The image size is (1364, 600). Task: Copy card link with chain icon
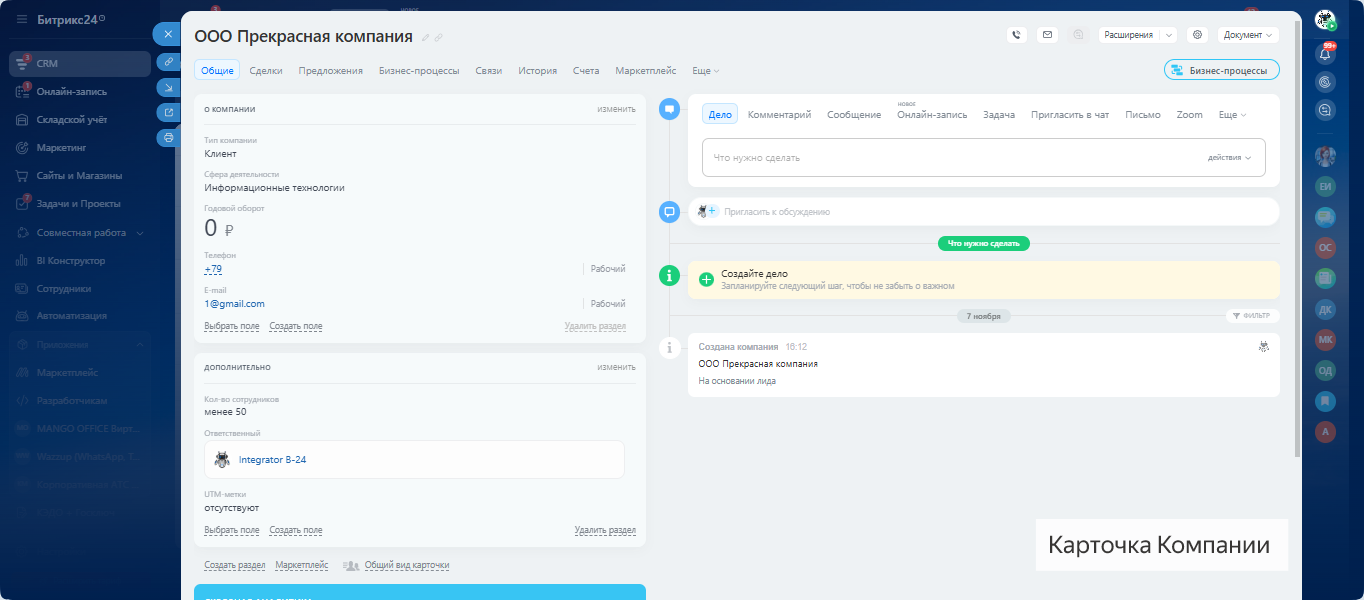pos(169,62)
